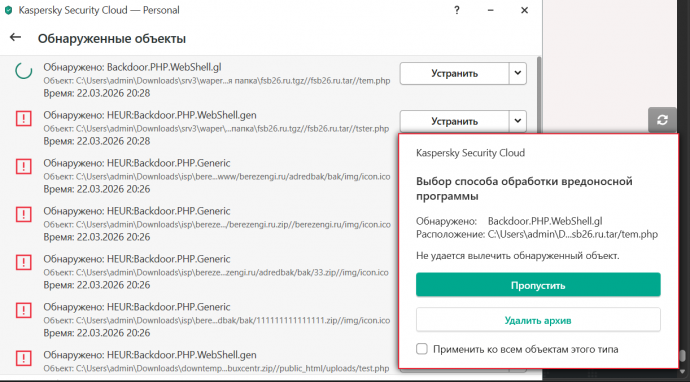Viewport: 690px width, 382px height.
Task: Close the Kaspersky Security Cloud window
Action: [524, 10]
